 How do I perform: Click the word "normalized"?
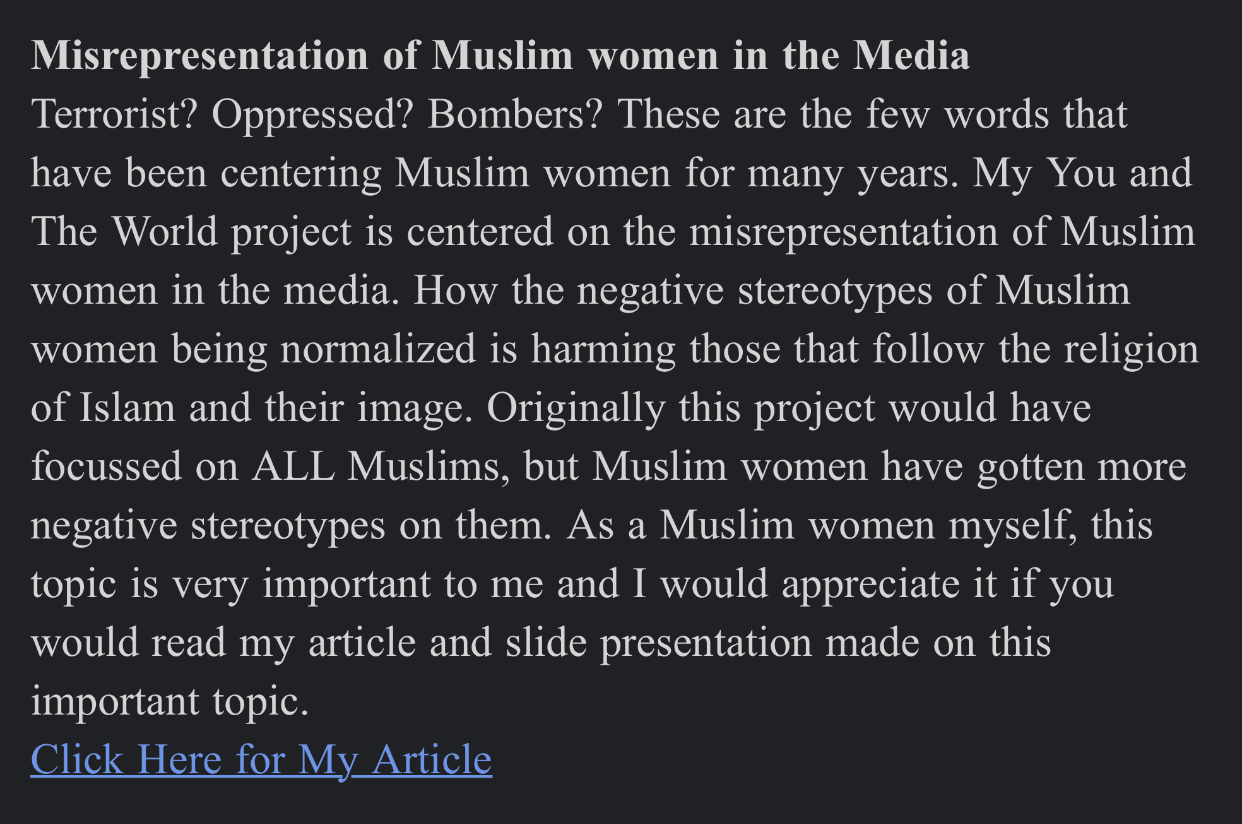(x=378, y=350)
